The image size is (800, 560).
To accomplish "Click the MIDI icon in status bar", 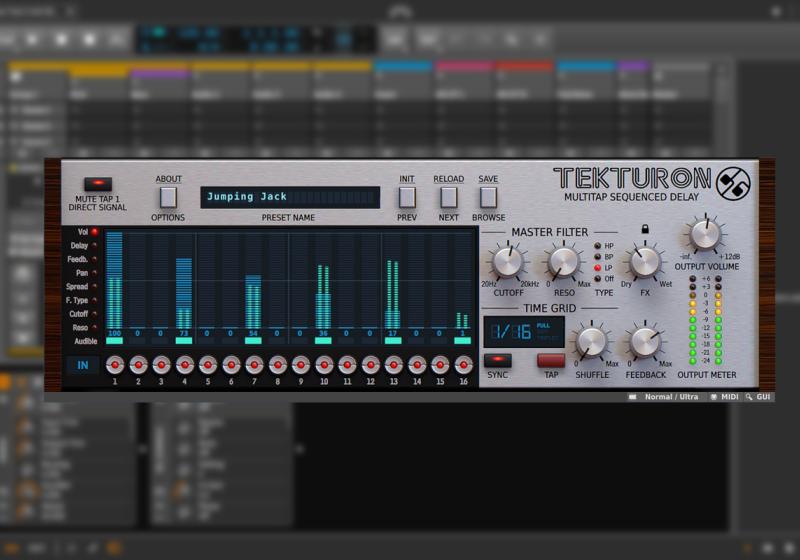I will point(713,397).
